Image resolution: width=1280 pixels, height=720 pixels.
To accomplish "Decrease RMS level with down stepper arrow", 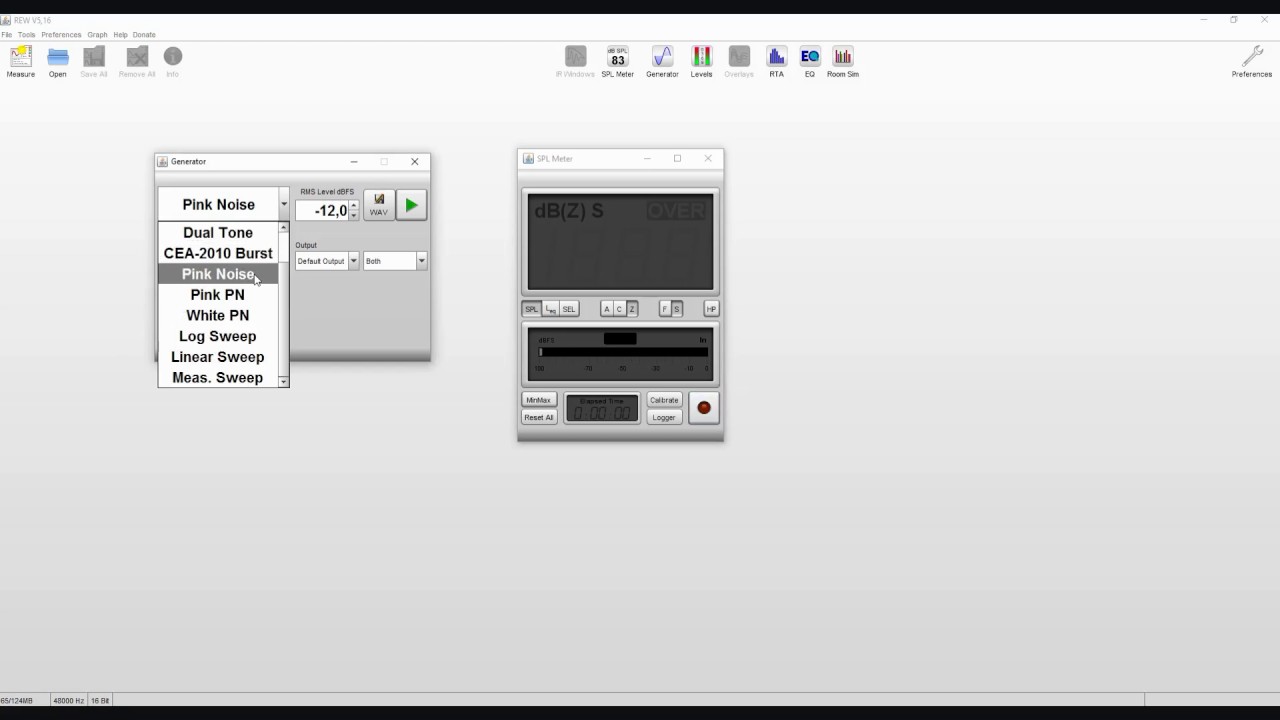I will pos(353,215).
